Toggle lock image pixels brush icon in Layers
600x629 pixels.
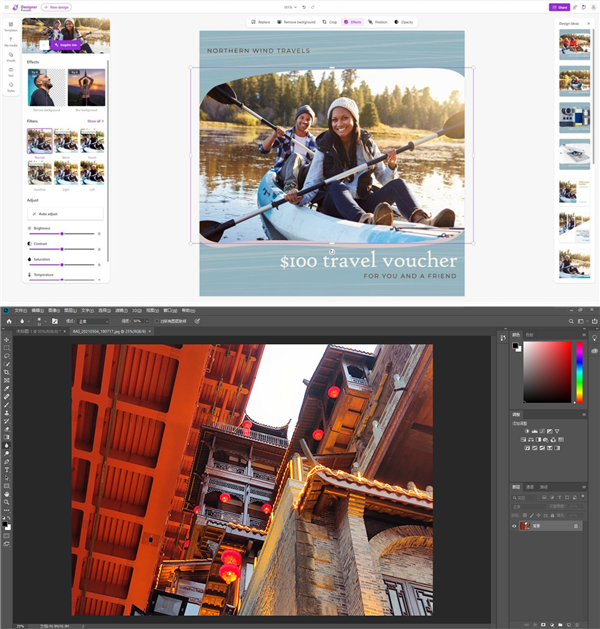pos(532,515)
